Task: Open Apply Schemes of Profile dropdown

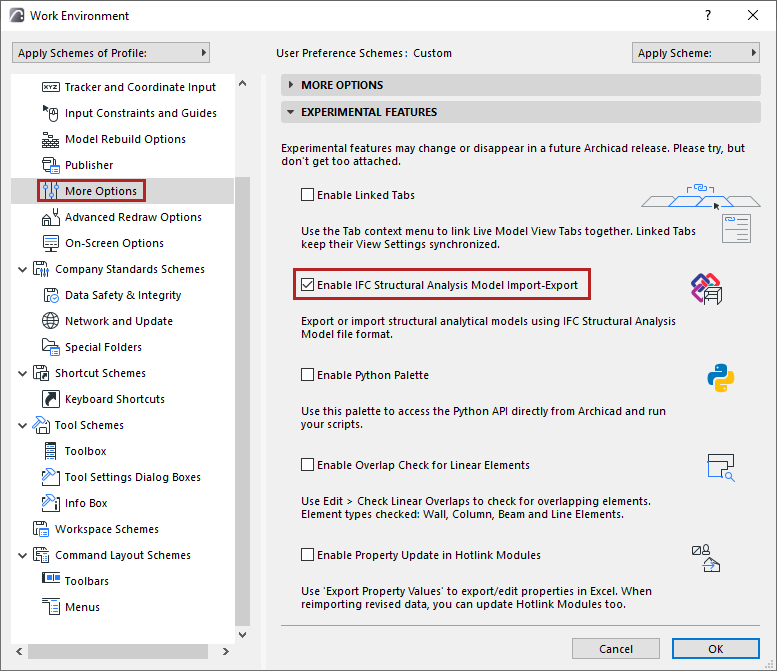Action: click(111, 53)
